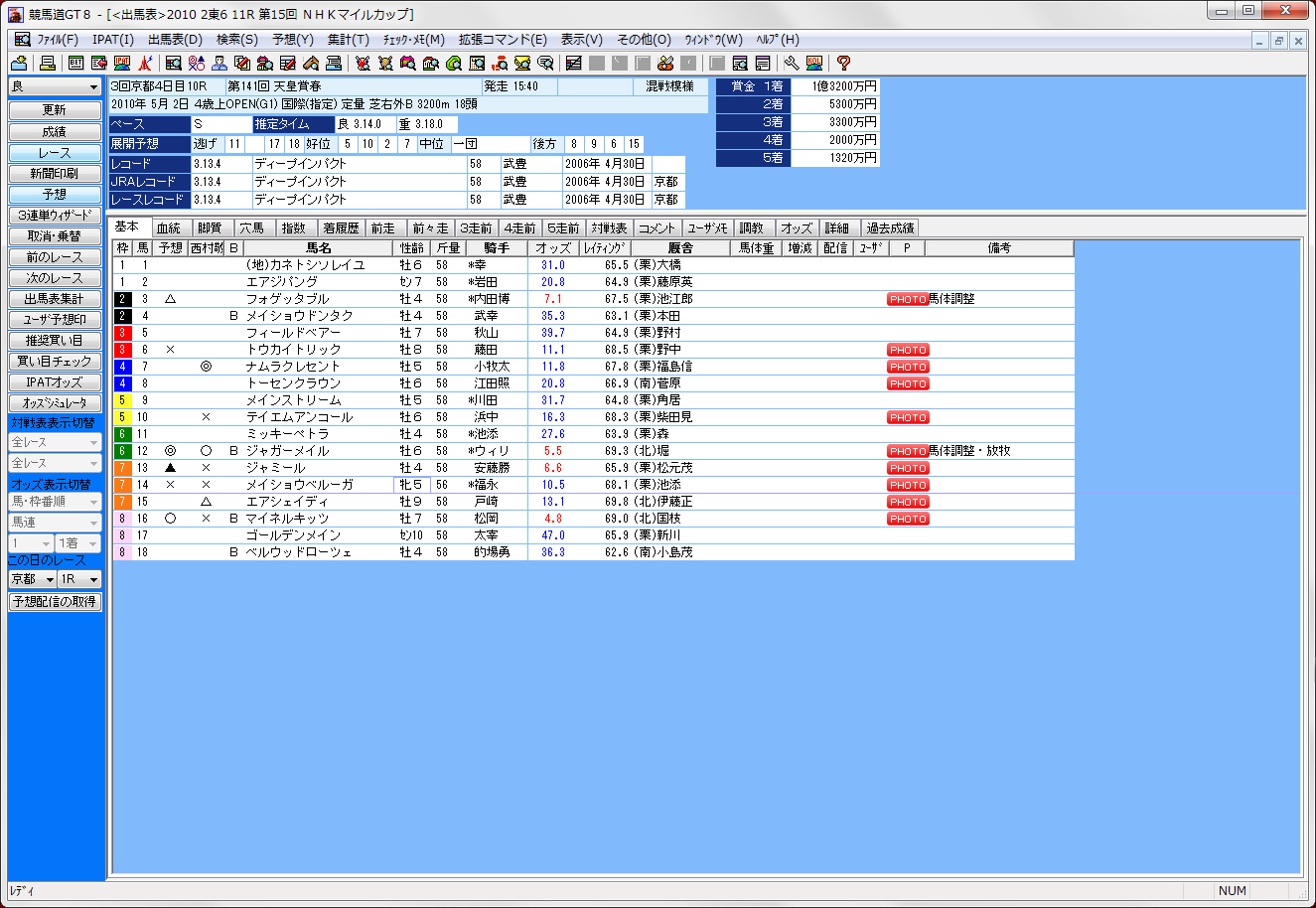Click the trophy search toolbar icon
The image size is (1316, 908).
[x=523, y=64]
